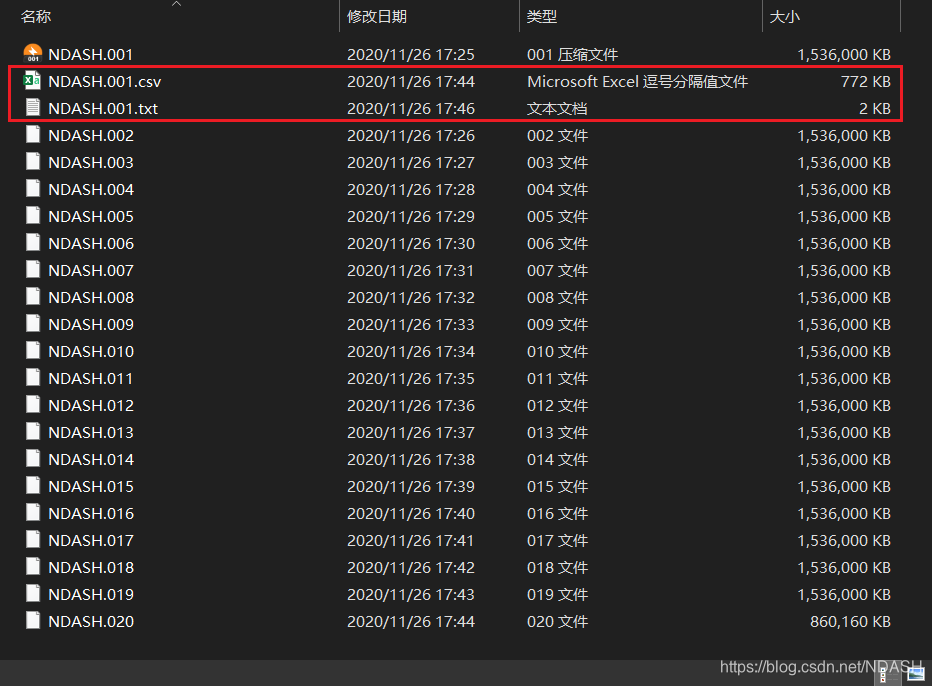This screenshot has height=686, width=932.
Task: Click the date 2020/11/26 17:46
Action: coord(411,109)
